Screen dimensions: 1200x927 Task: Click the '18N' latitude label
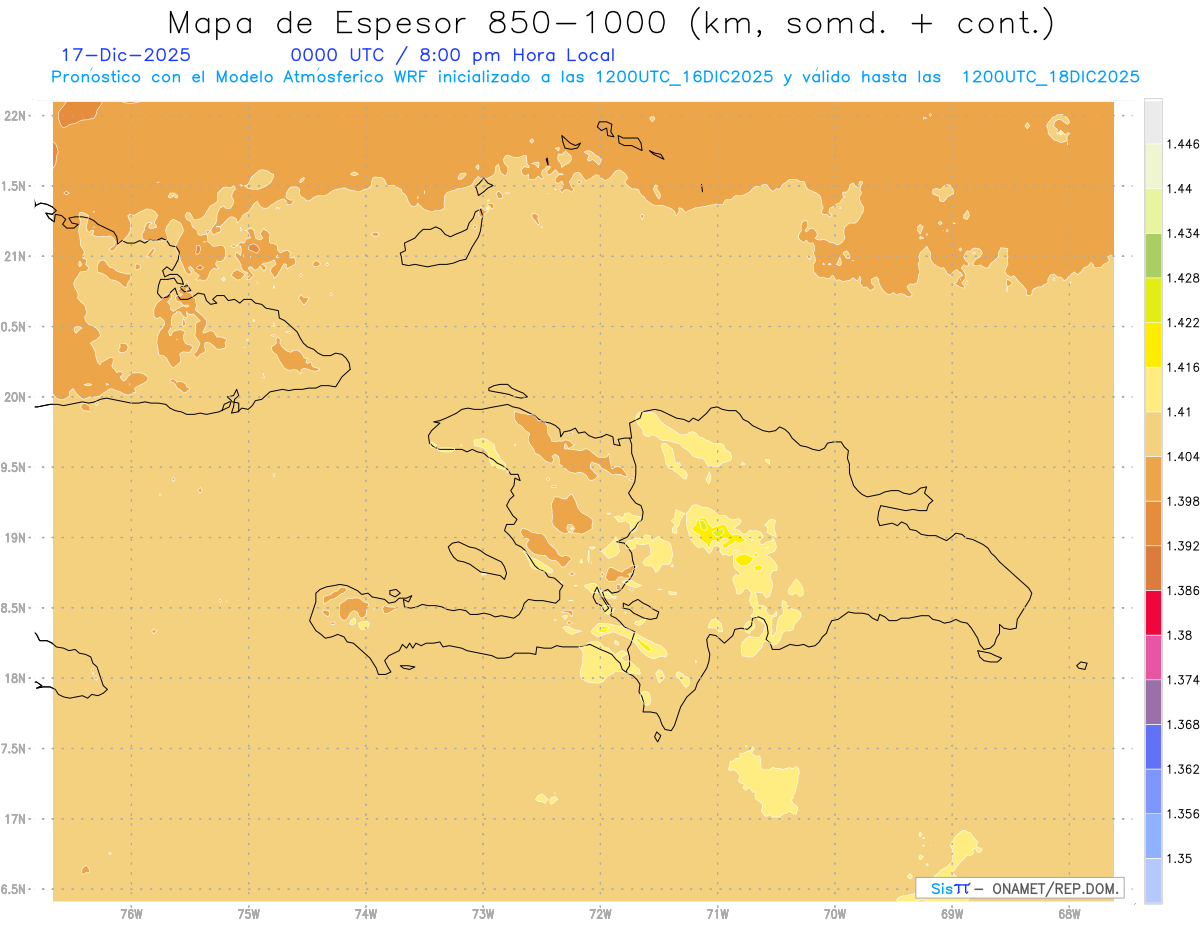pyautogui.click(x=15, y=679)
